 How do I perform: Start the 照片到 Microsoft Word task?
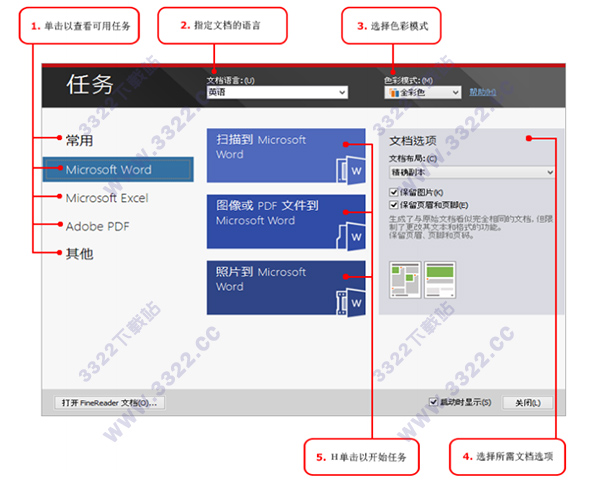coord(286,288)
